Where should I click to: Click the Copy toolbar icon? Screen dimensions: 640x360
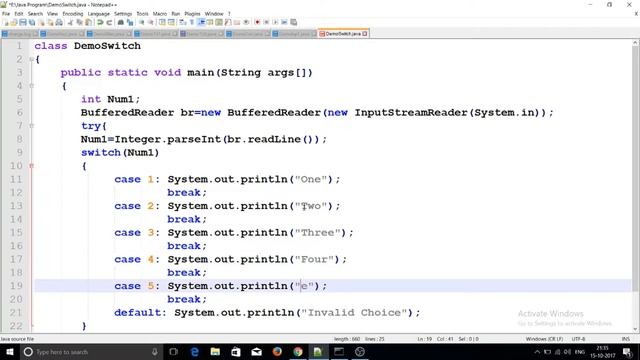coord(79,22)
